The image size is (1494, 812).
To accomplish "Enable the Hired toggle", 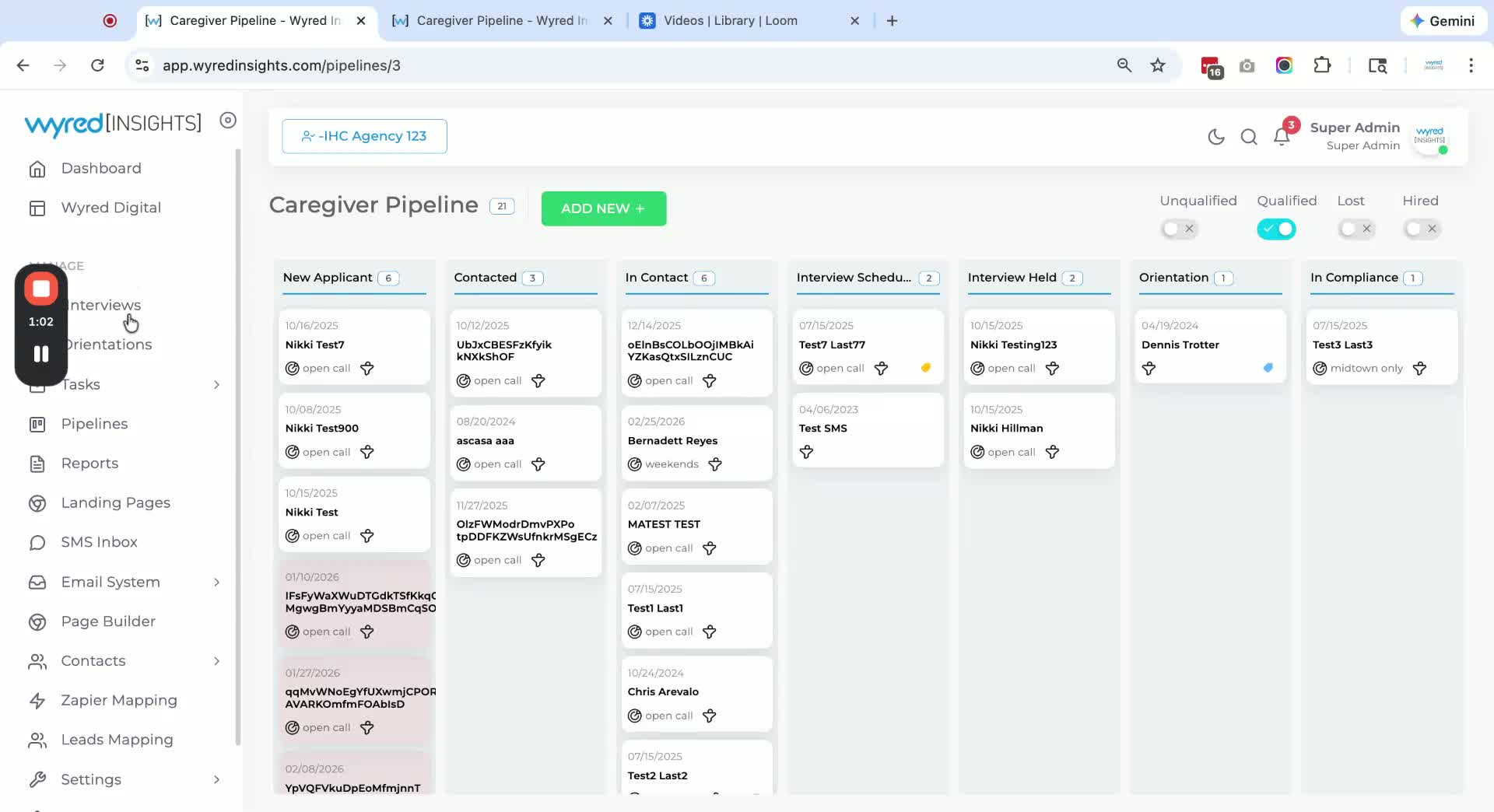I will coord(1422,229).
